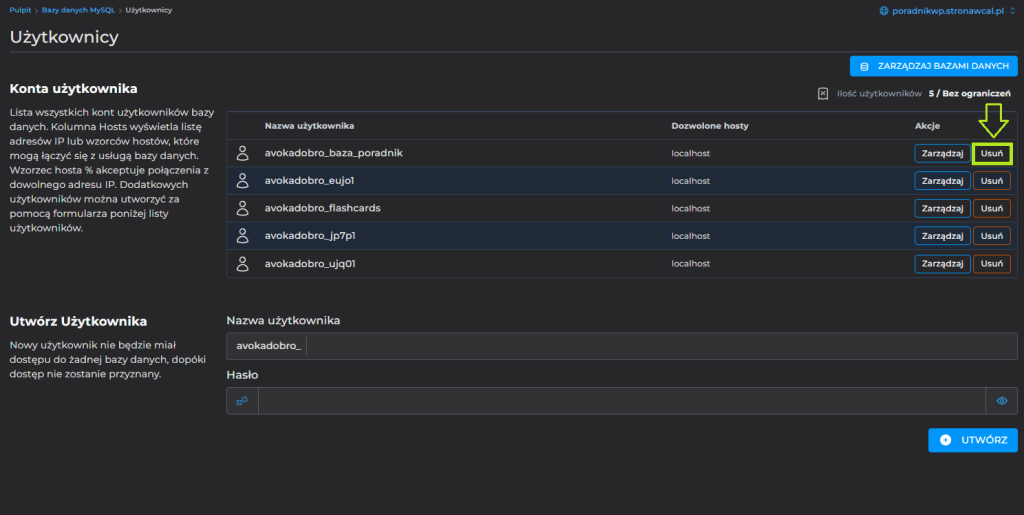This screenshot has height=515, width=1024.
Task: Open Bazy danych MySQL breadcrumb
Action: (79, 10)
